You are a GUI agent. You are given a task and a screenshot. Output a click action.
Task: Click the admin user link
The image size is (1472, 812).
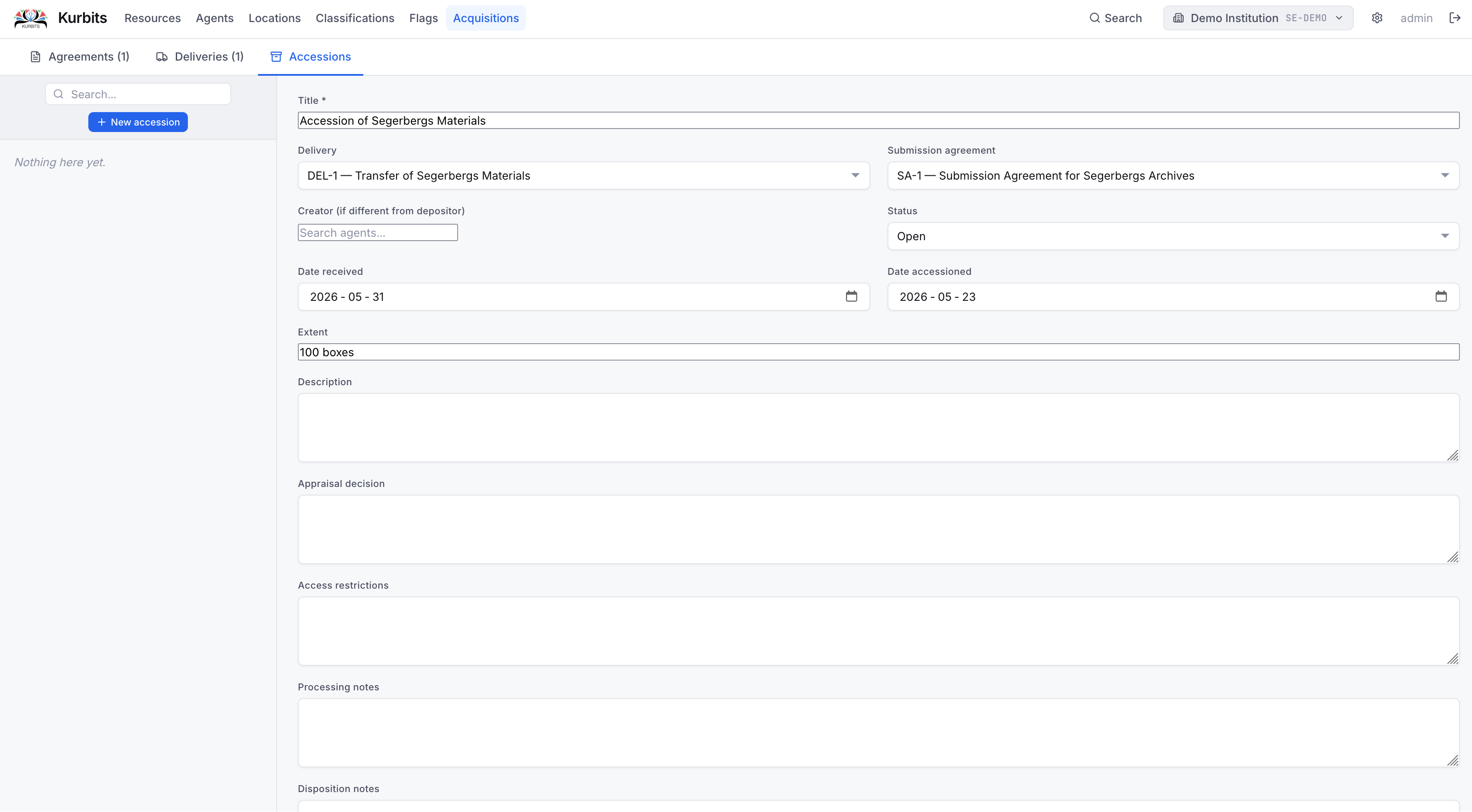click(1416, 18)
